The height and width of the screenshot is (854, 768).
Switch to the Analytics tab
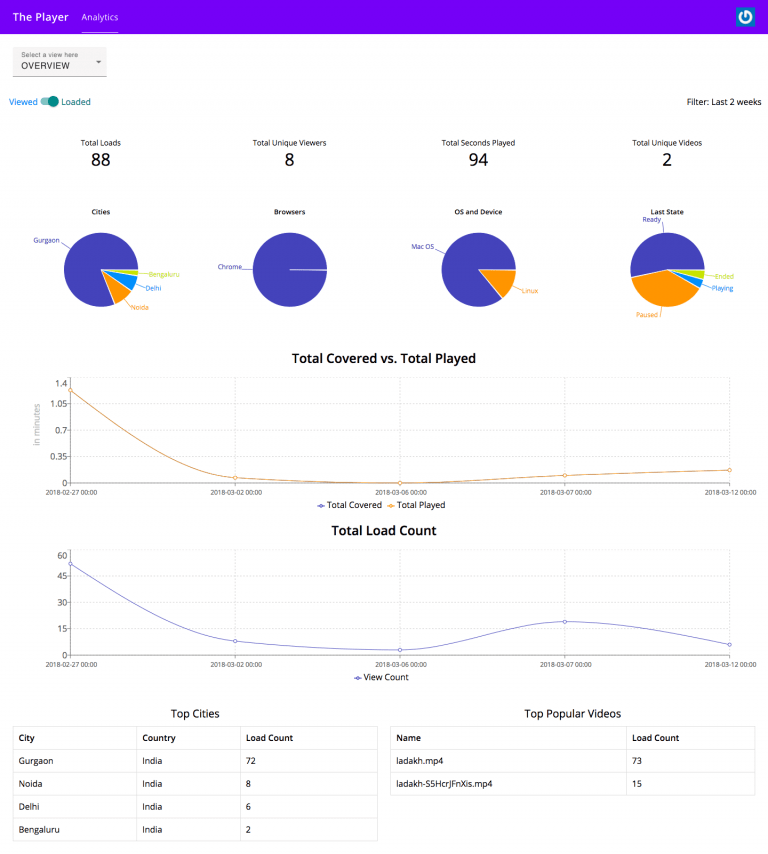(99, 18)
